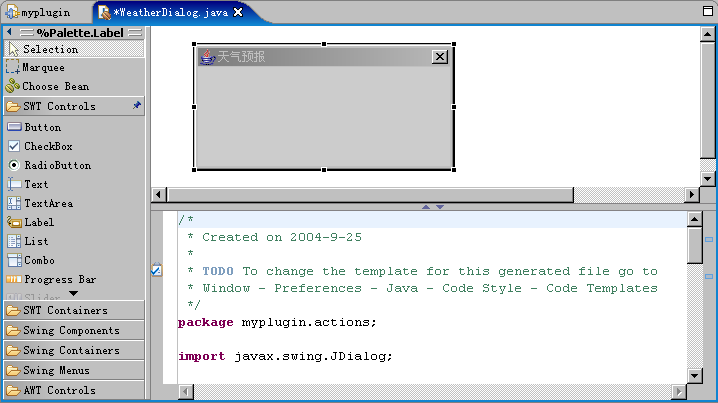Click the 'package' keyword line
The width and height of the screenshot is (718, 403).
[x=277, y=322]
